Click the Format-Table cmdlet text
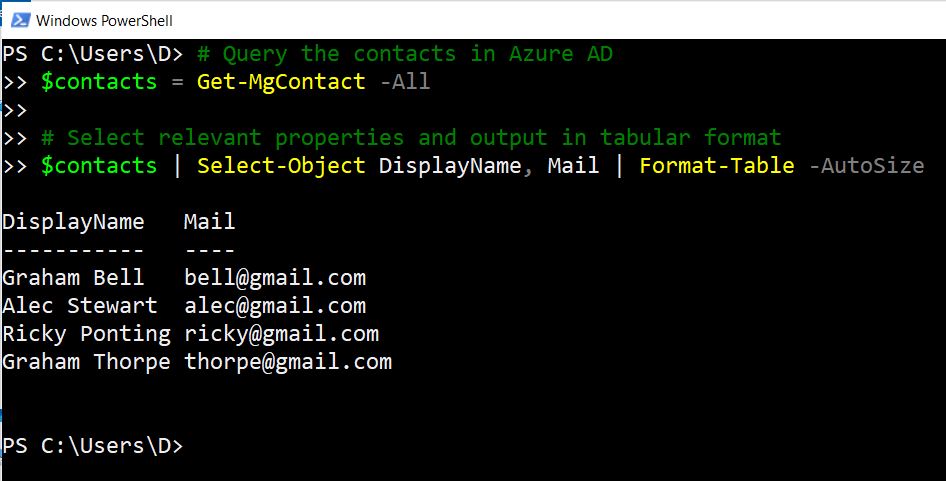The height and width of the screenshot is (481, 946). [717, 165]
